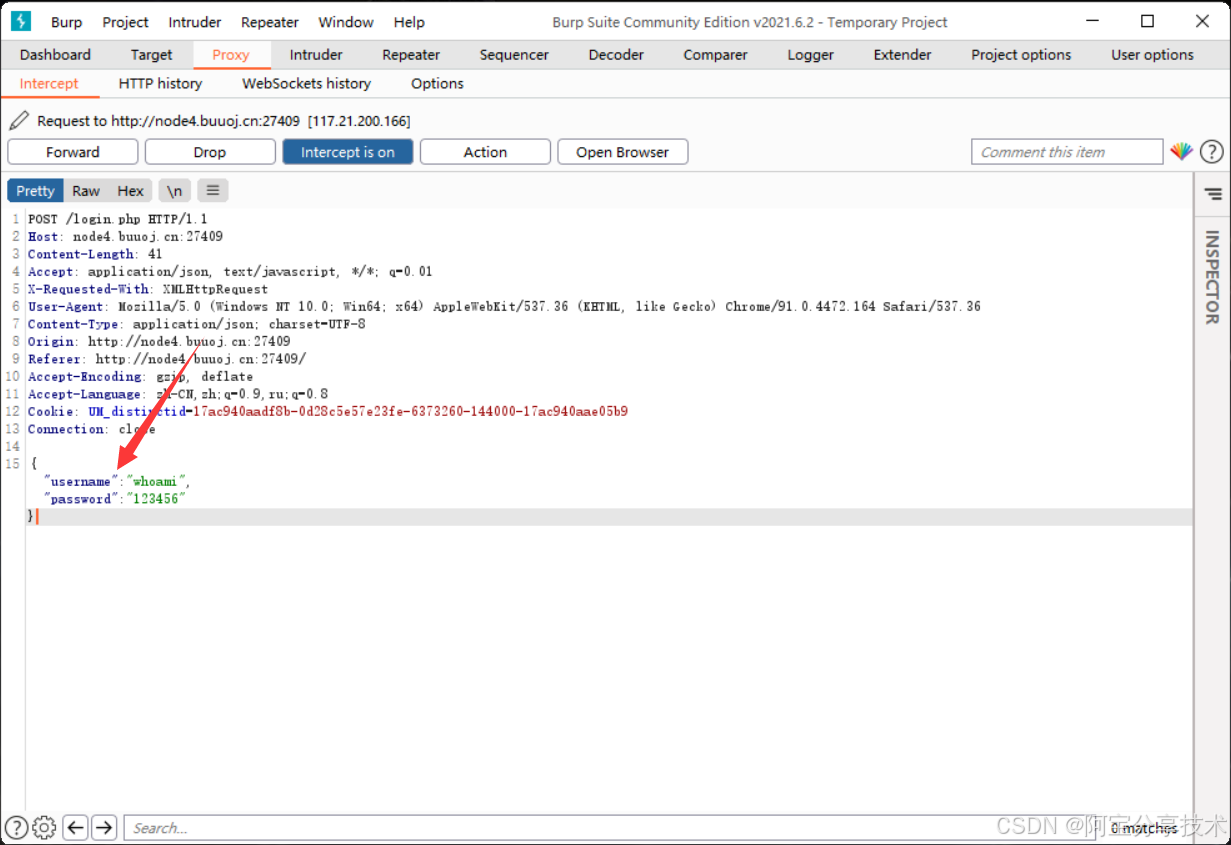Click the "whoami" username value
Image resolution: width=1231 pixels, height=845 pixels.
(x=155, y=482)
